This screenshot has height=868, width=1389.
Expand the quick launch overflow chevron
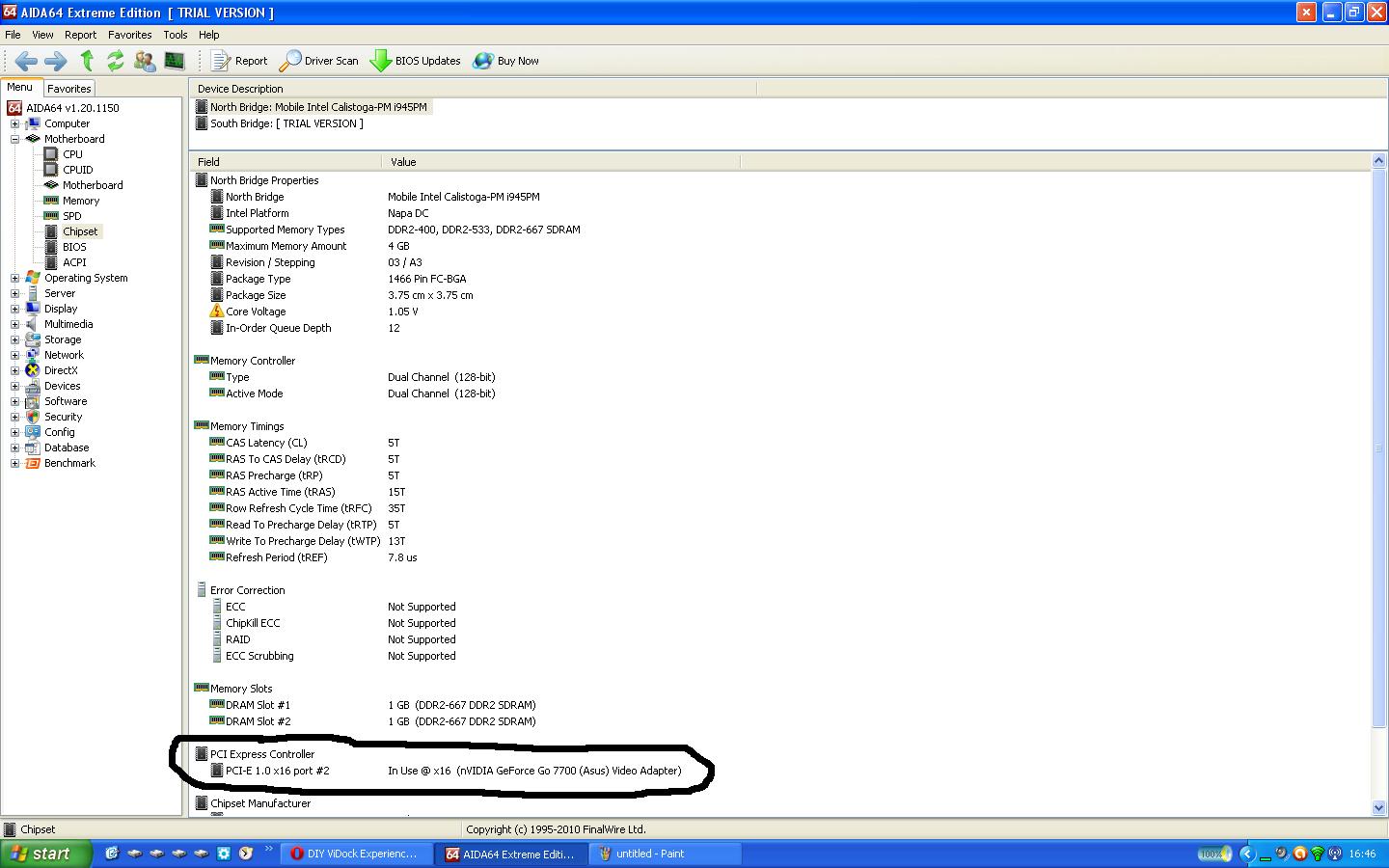point(269,850)
